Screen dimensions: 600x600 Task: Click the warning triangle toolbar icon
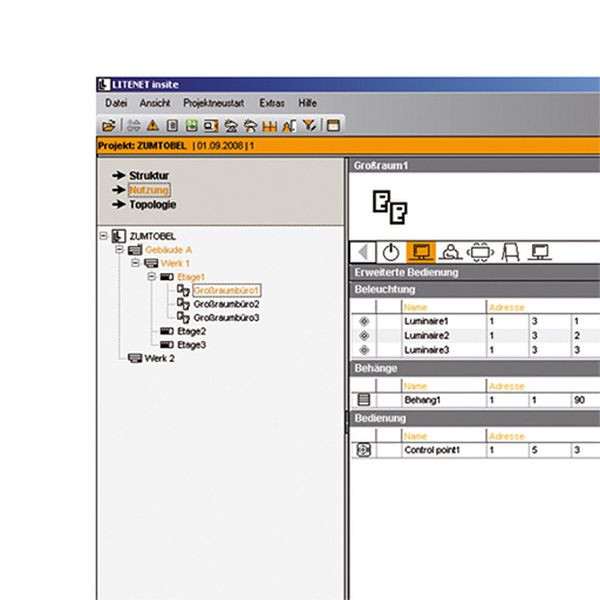pos(153,125)
